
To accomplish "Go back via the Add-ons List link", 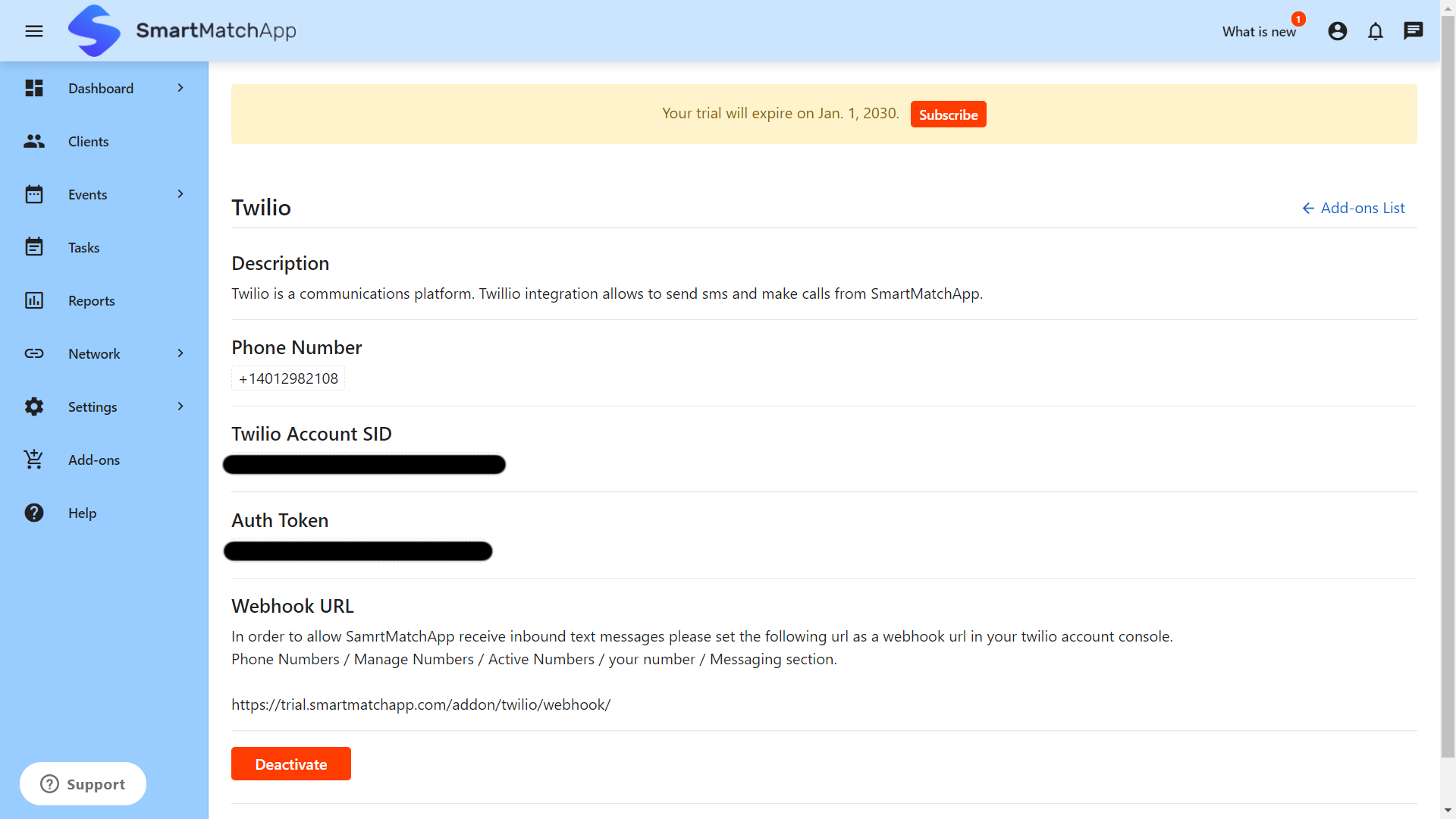I will click(1354, 208).
